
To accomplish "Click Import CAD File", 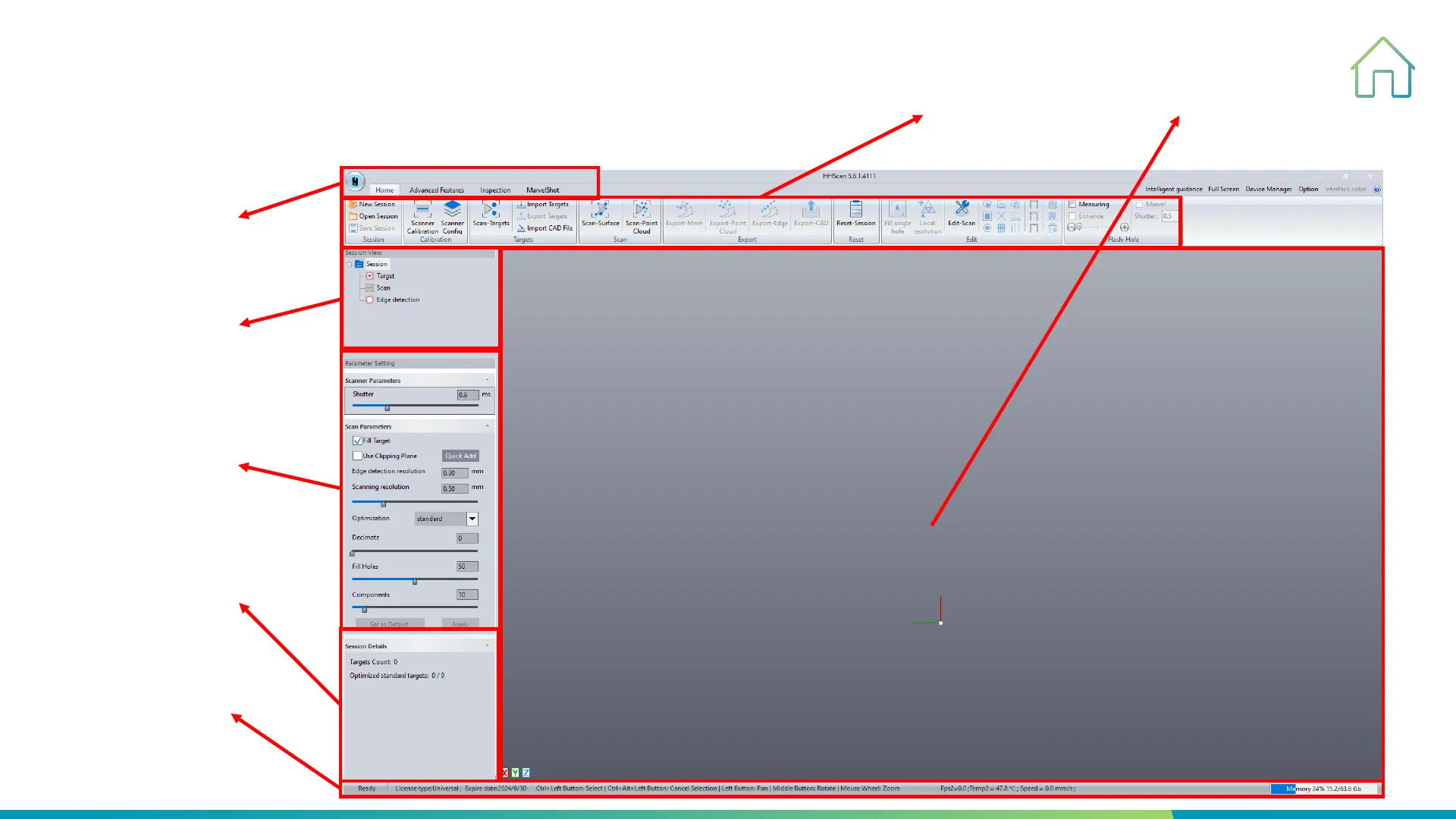I will [545, 228].
